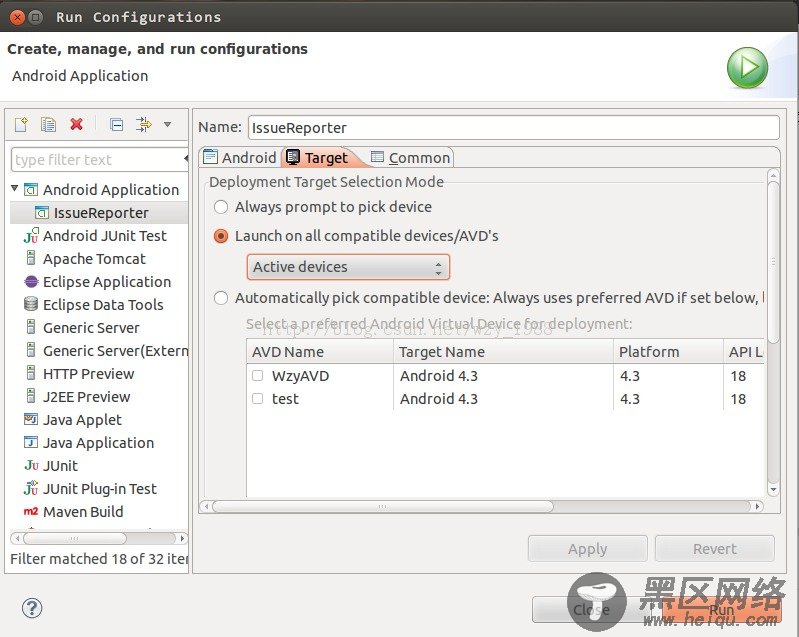799x637 pixels.
Task: Click the Android JUnit Test icon
Action: 31,235
